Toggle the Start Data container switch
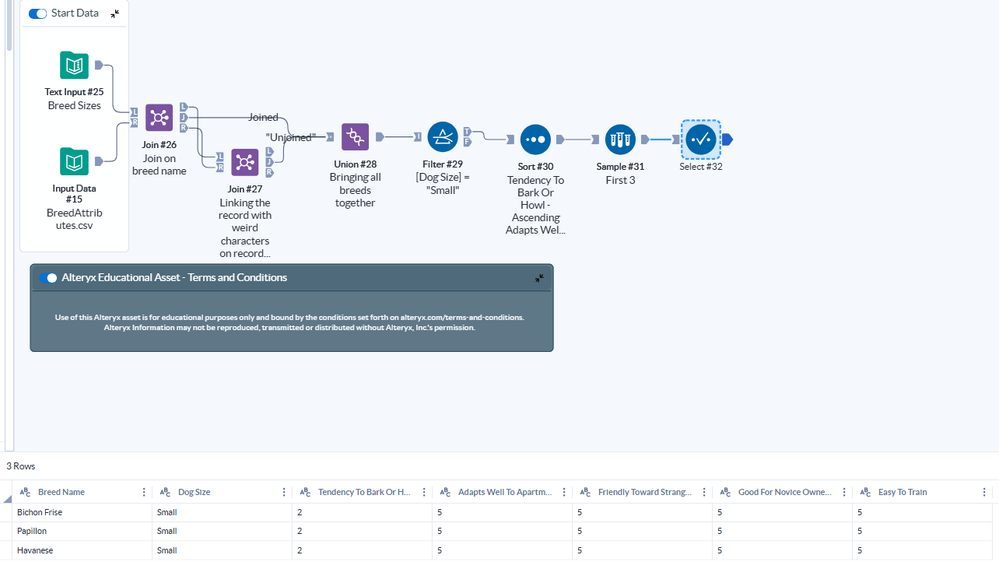The image size is (999, 570). [38, 13]
